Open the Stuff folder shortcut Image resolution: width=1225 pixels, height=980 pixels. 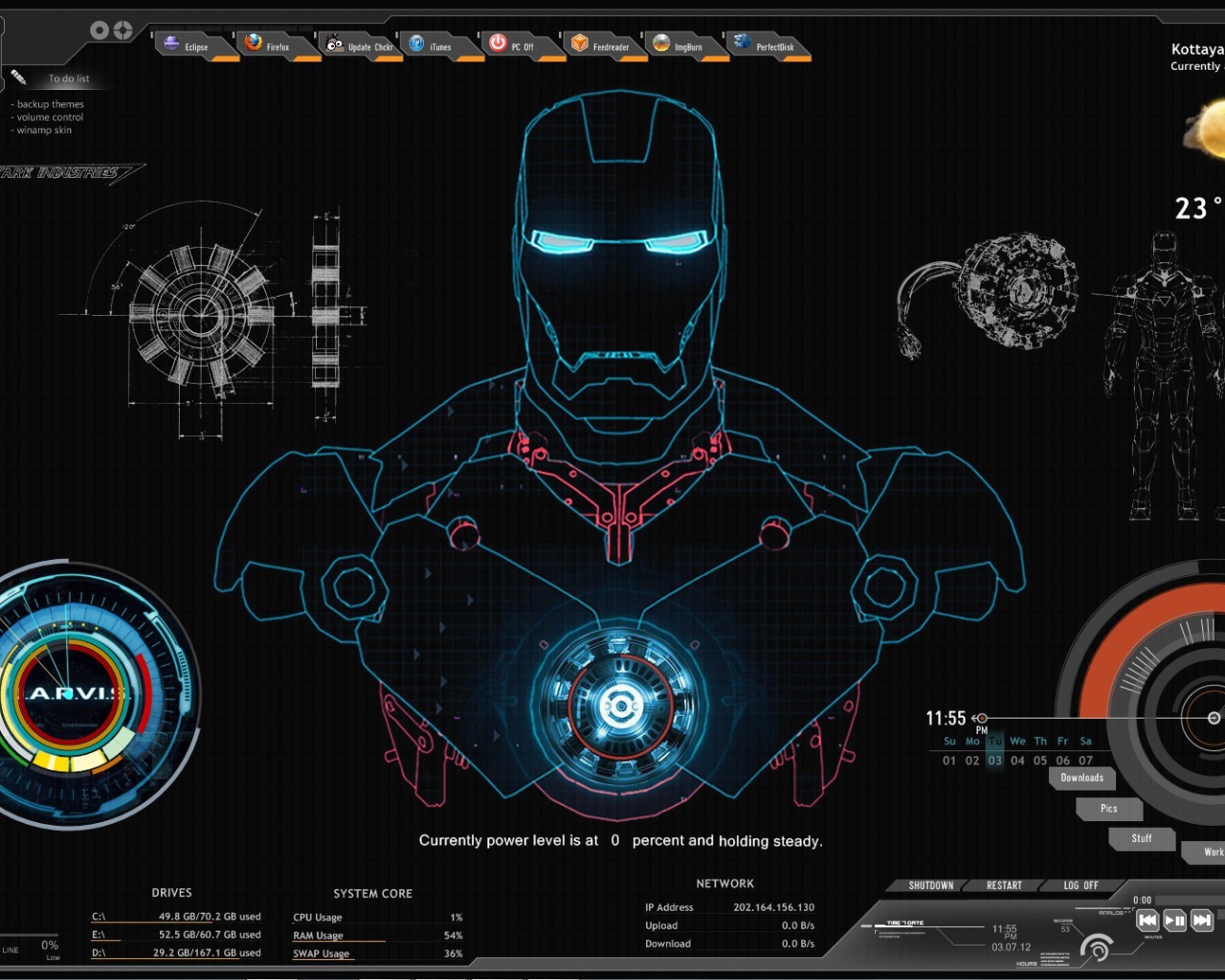pos(1141,838)
